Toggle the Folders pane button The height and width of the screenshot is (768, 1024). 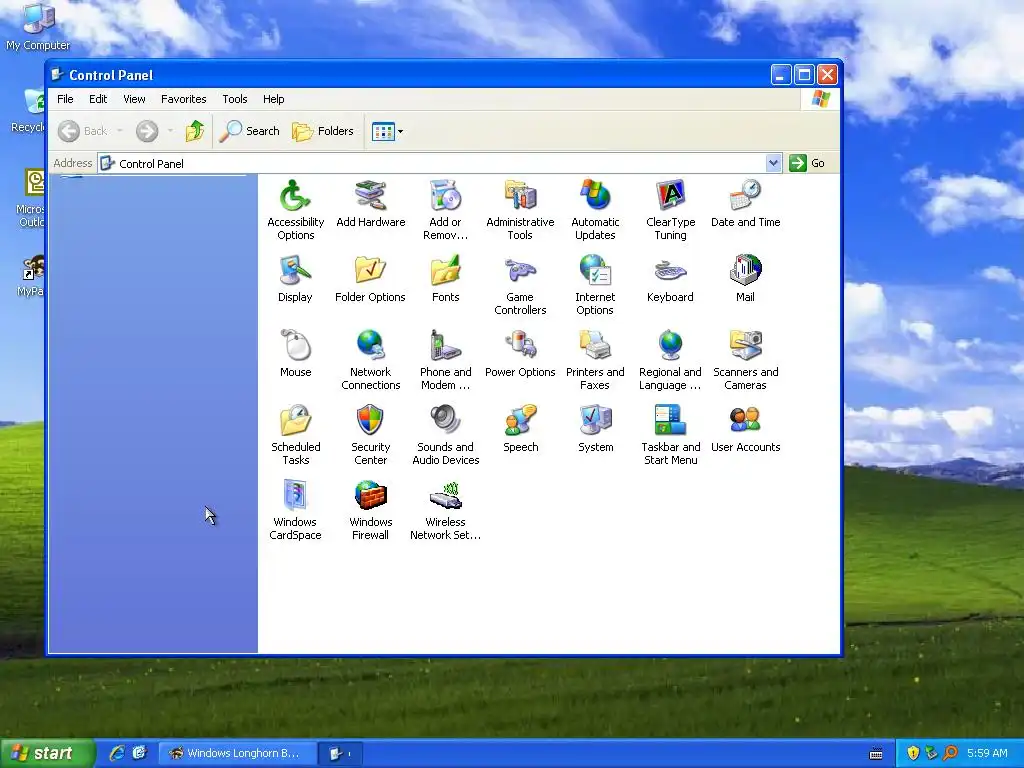click(323, 131)
